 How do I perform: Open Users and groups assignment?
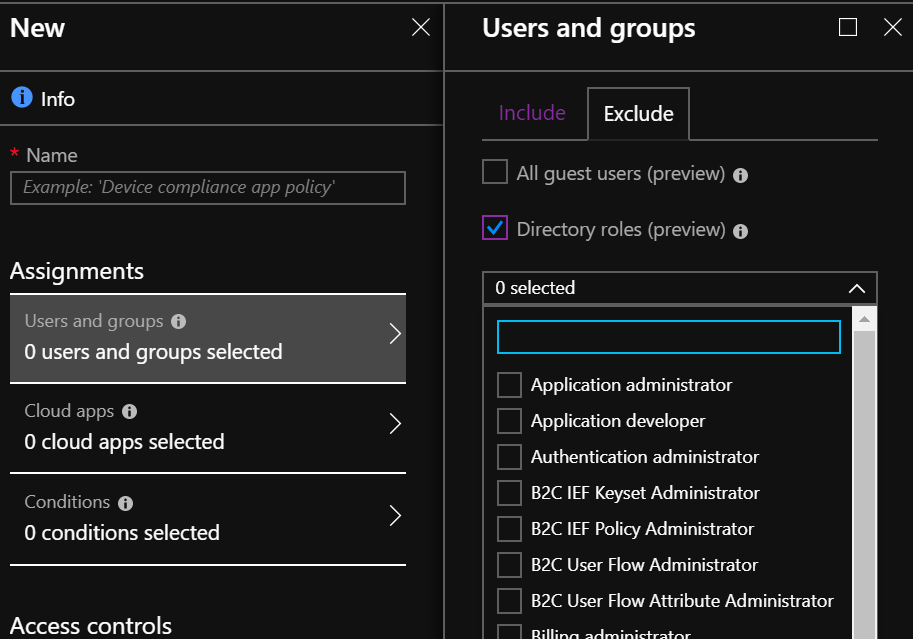click(x=207, y=338)
